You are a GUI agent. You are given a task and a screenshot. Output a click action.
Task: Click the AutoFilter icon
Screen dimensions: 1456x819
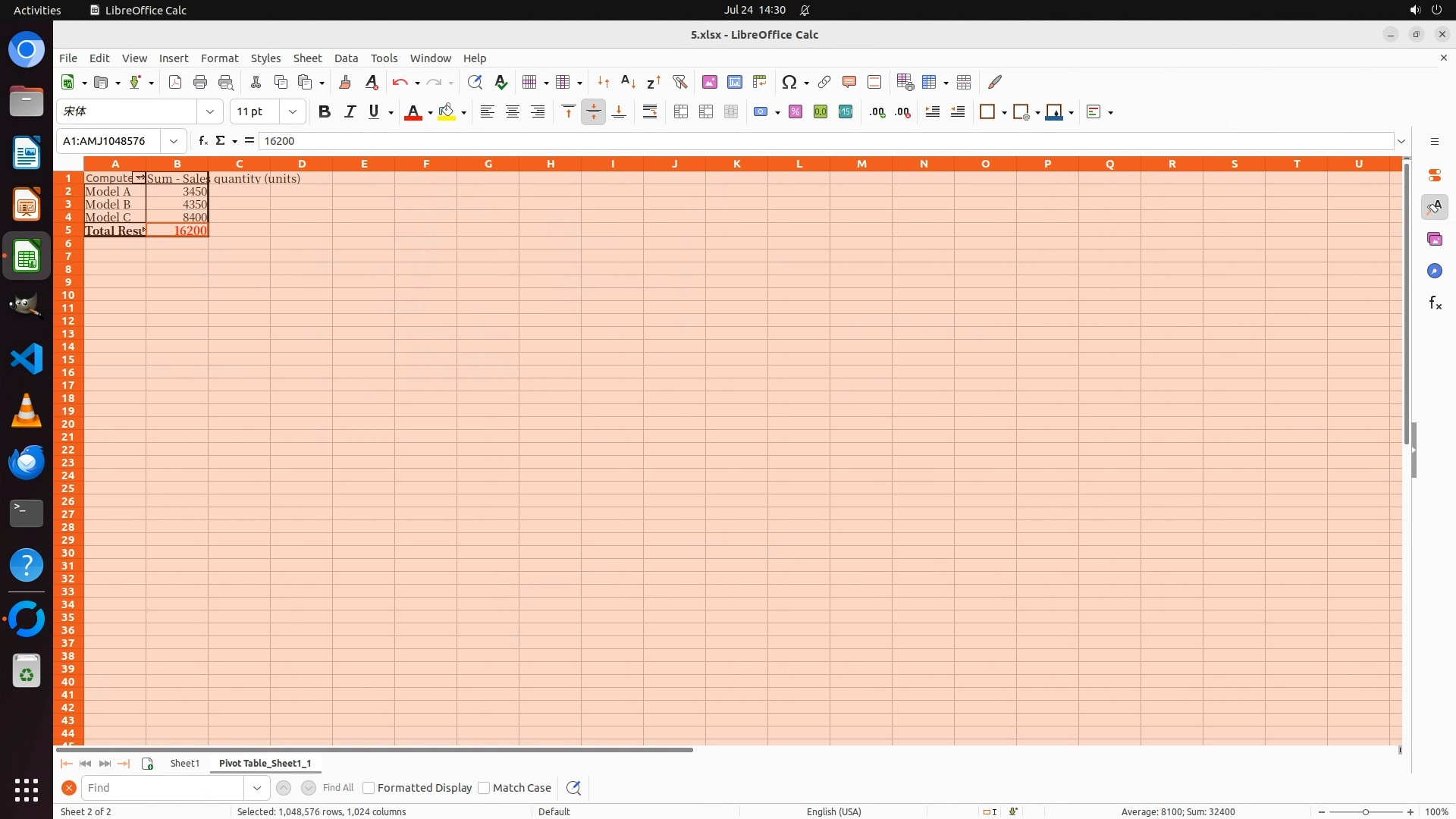pos(679,82)
